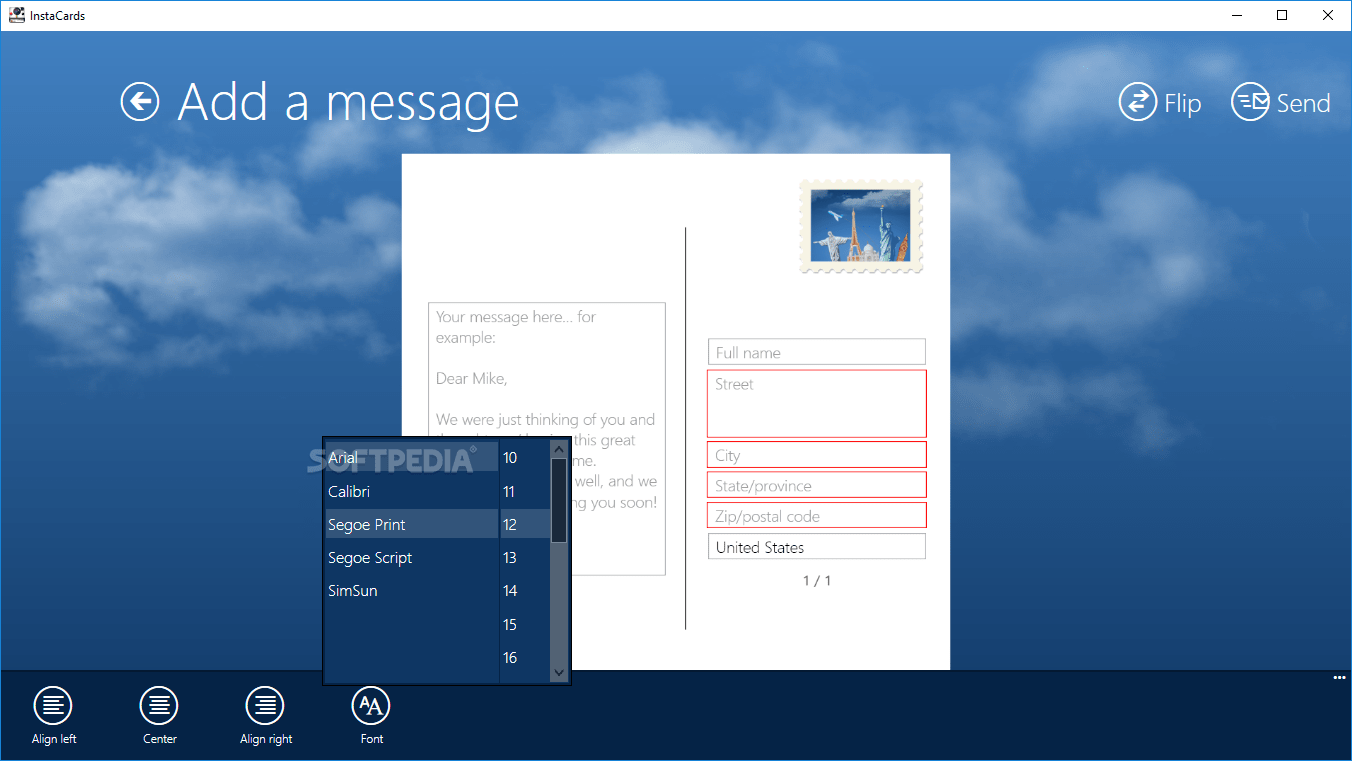The width and height of the screenshot is (1352, 761).
Task: Open the Font options button
Action: tap(371, 706)
